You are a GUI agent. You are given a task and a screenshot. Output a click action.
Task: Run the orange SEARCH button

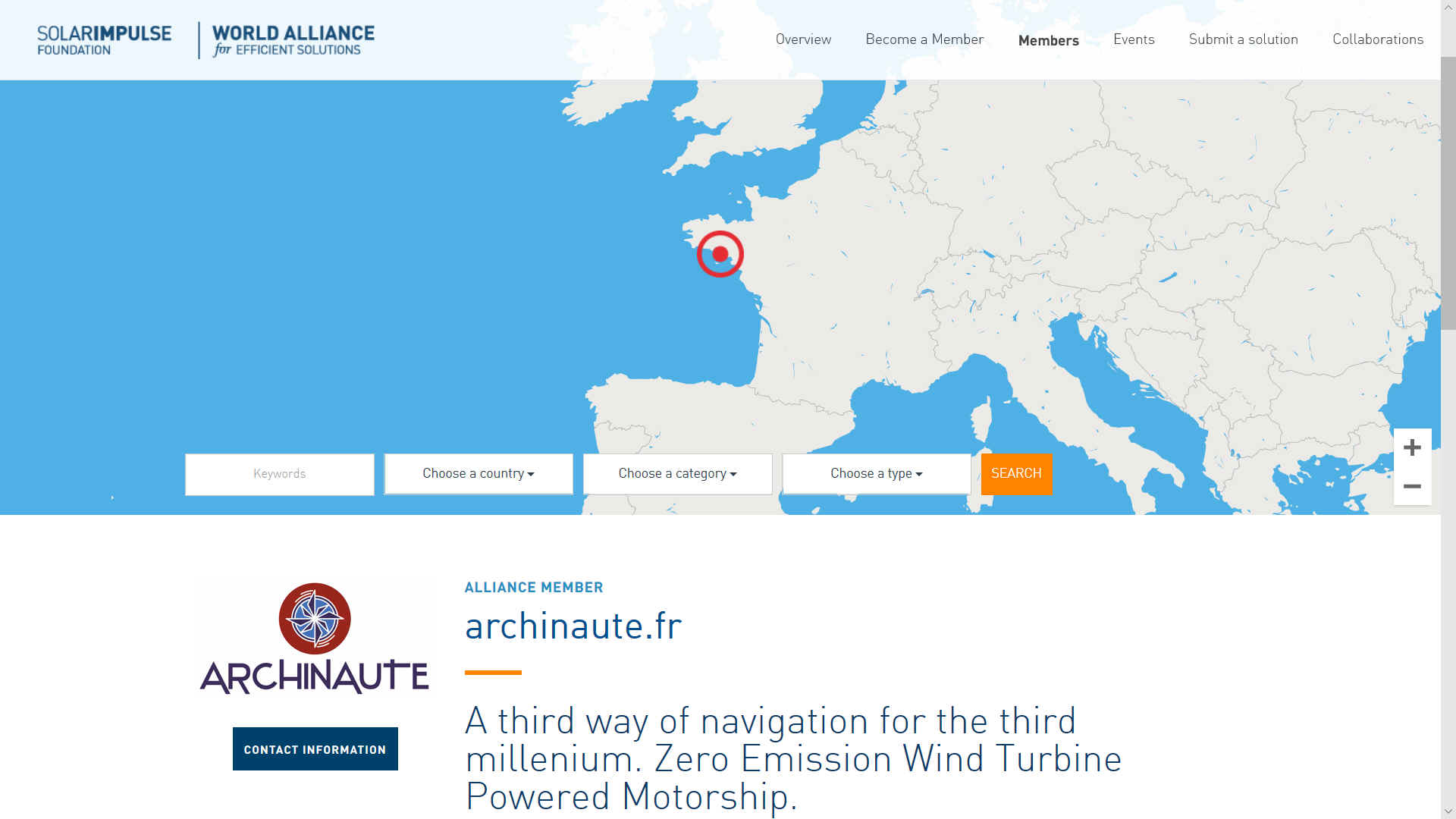(1016, 474)
